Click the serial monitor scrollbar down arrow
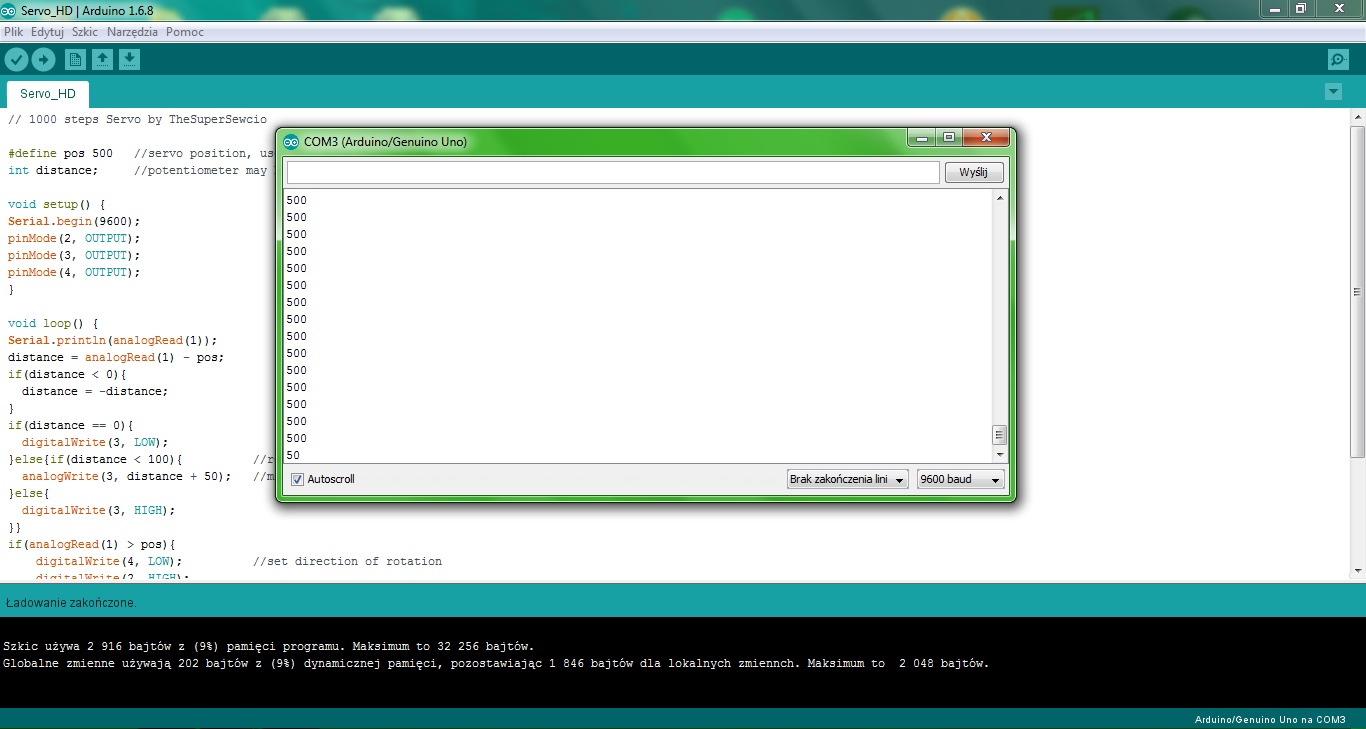Screen dimensions: 1366x729 [x=999, y=454]
